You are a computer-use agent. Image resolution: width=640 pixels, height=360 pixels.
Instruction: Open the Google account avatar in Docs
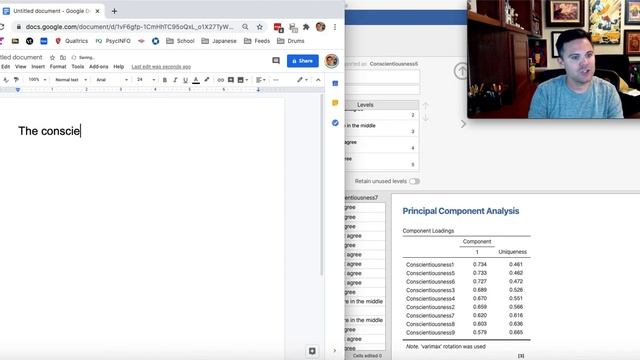pyautogui.click(x=331, y=61)
